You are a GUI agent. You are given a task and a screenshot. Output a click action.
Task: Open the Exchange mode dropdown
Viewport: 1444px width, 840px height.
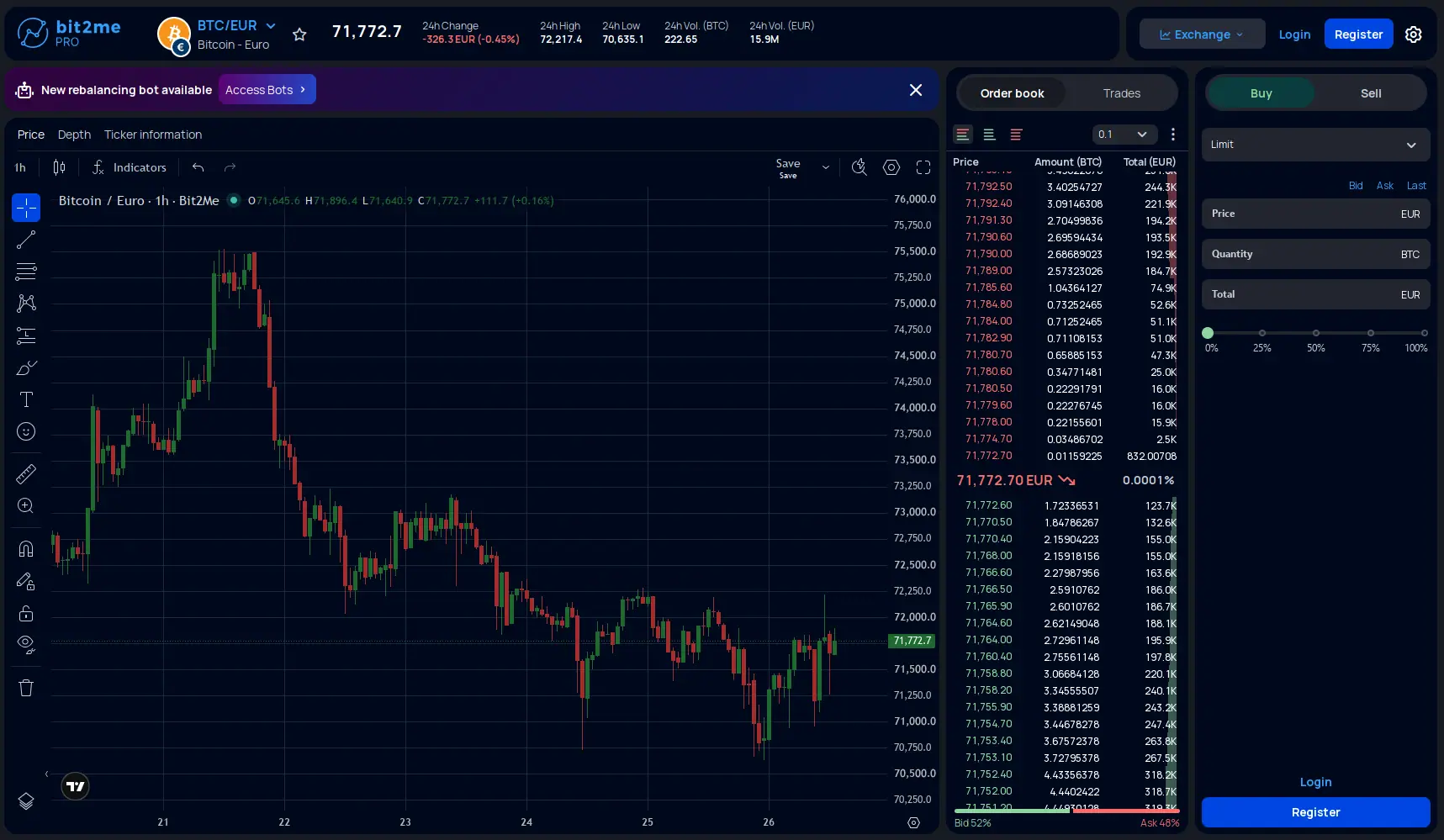pyautogui.click(x=1202, y=34)
